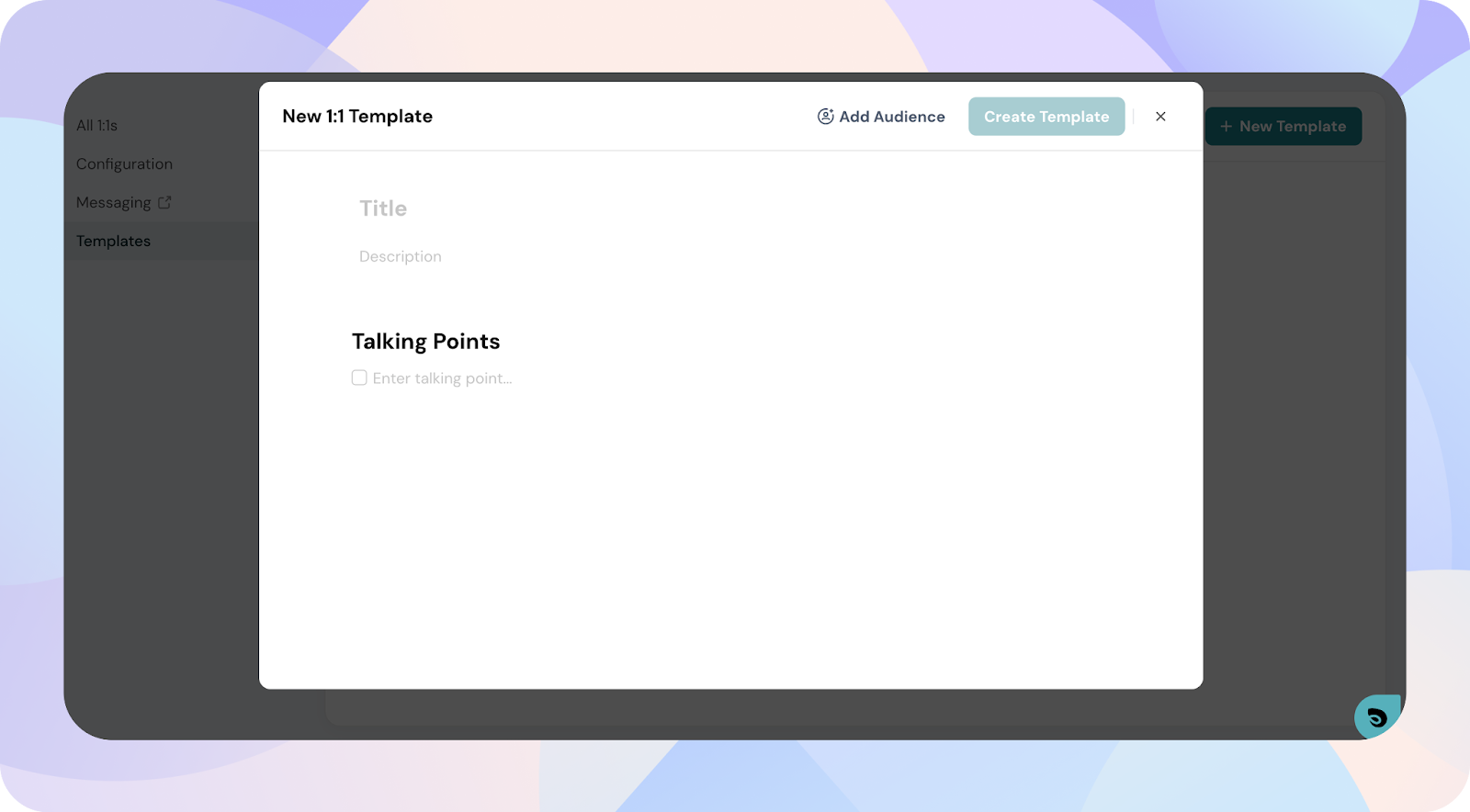The height and width of the screenshot is (812, 1470).
Task: Click the Add Audience person icon
Action: (x=825, y=117)
